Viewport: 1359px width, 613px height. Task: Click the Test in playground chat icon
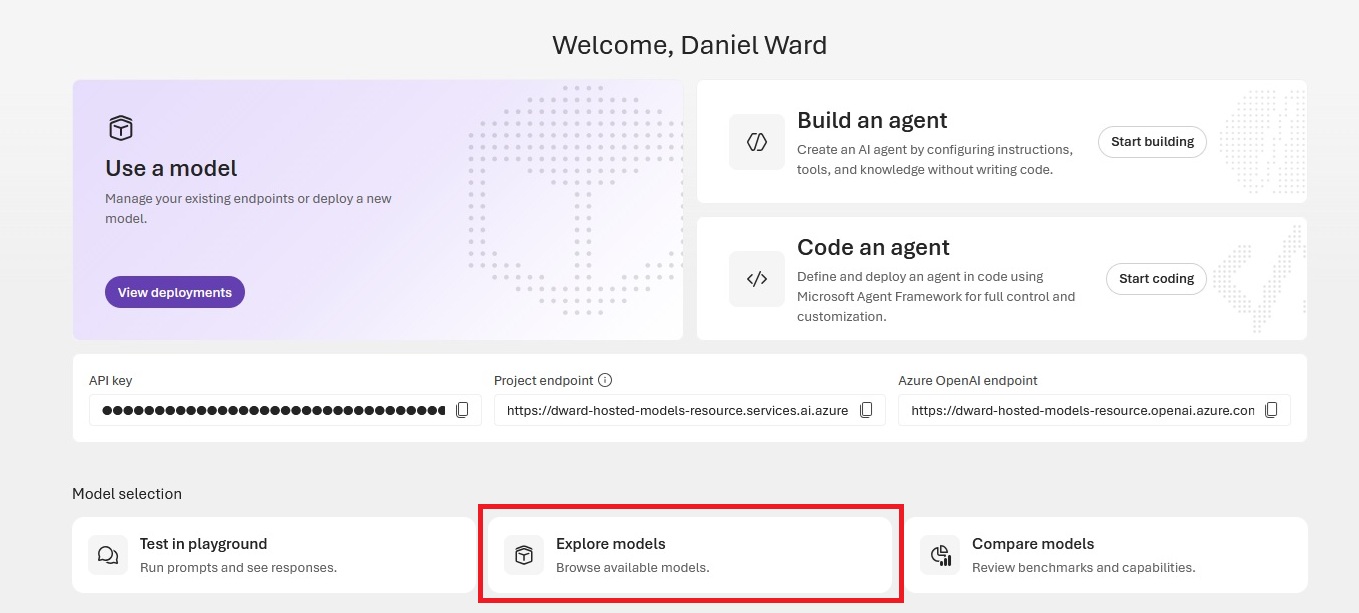pos(108,555)
